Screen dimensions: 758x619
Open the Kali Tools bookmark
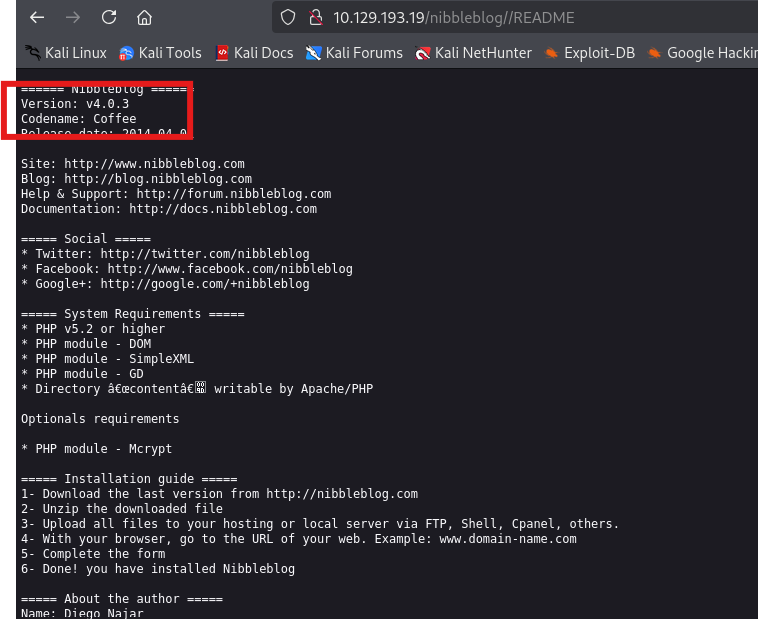[x=160, y=53]
